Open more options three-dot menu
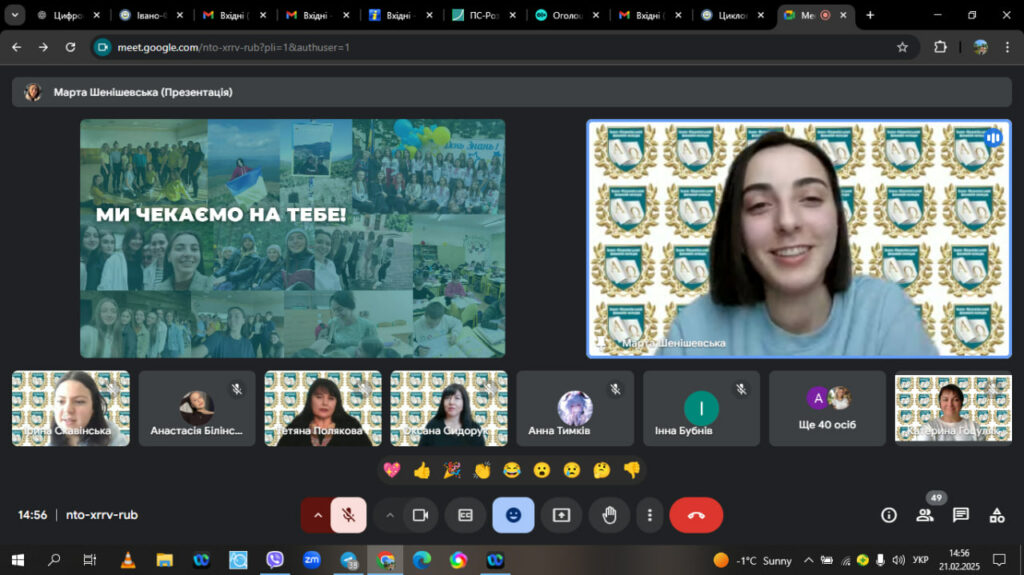This screenshot has width=1024, height=575. [x=650, y=515]
